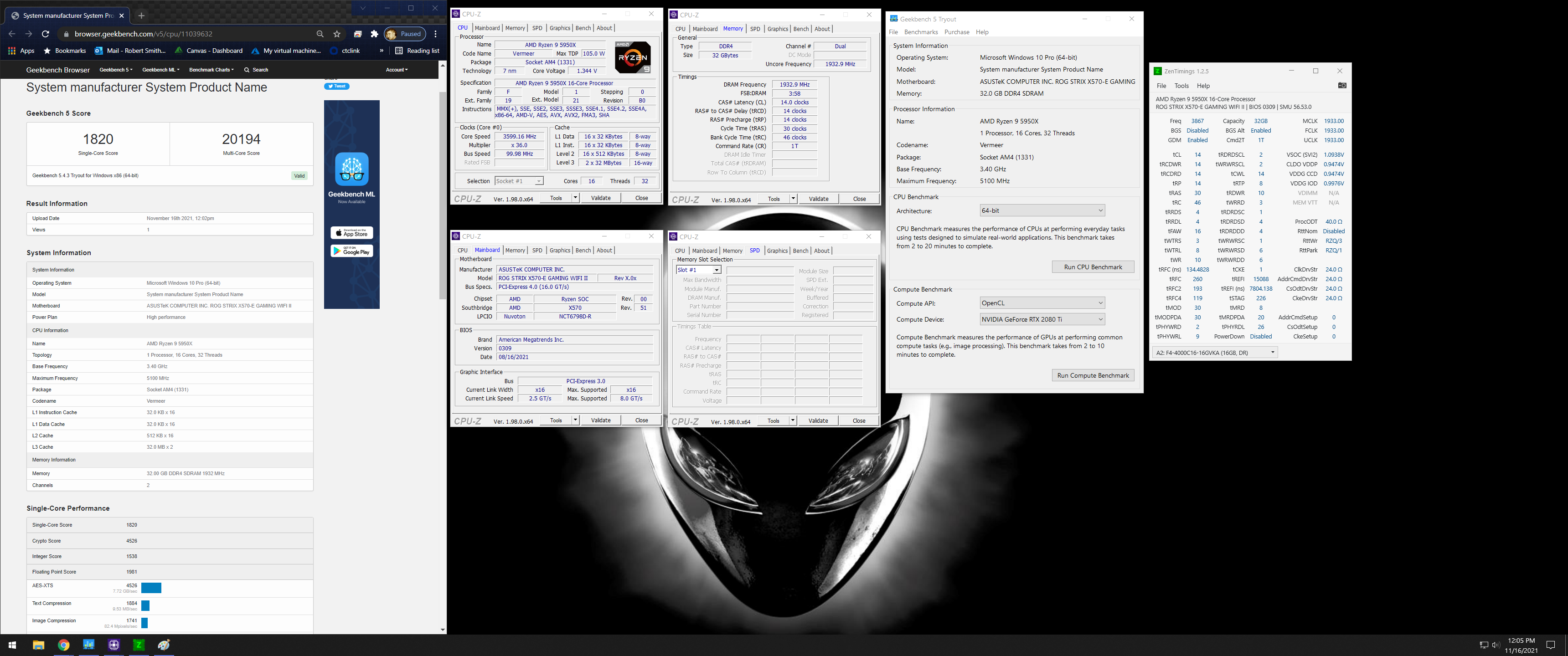Open the Mail - Robert Smith bookmark
This screenshot has width=1568, height=656.
[129, 51]
